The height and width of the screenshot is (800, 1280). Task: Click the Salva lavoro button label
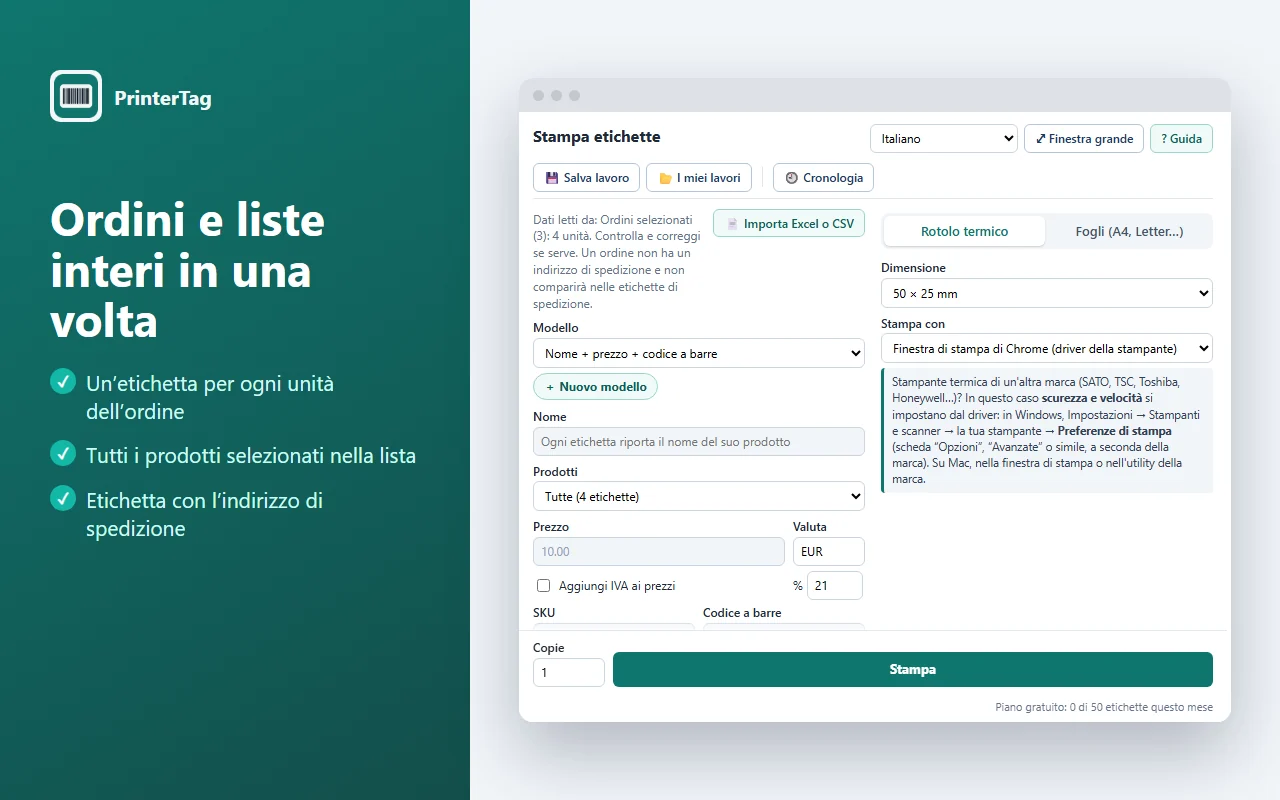tap(596, 178)
